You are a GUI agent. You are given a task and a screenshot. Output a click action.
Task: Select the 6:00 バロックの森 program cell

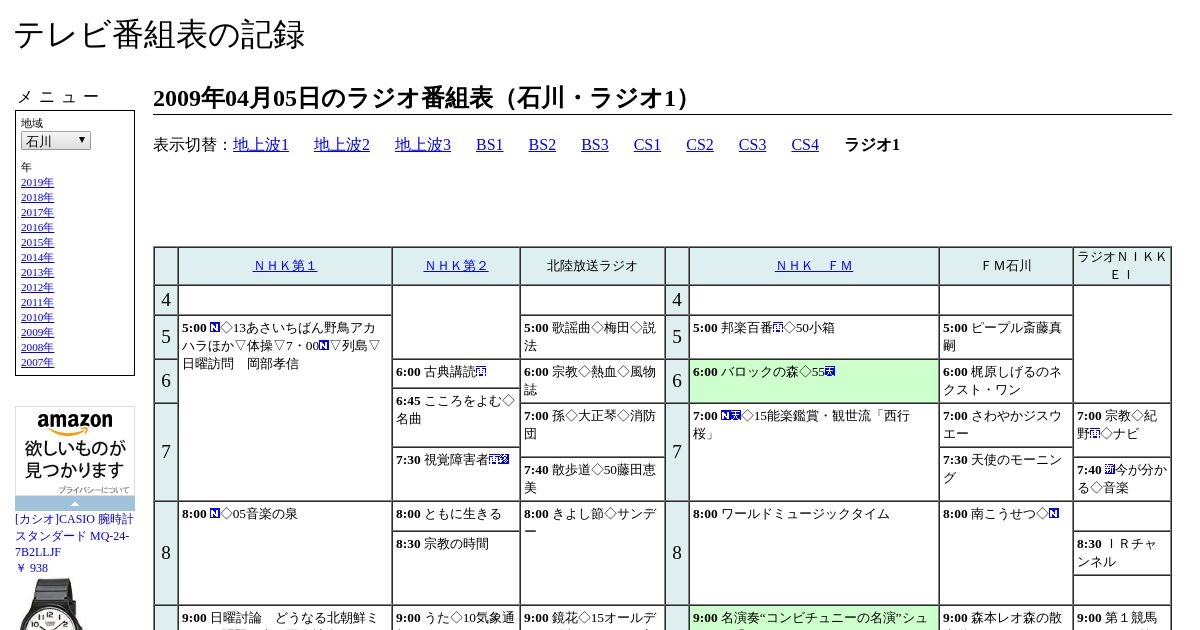click(x=814, y=382)
